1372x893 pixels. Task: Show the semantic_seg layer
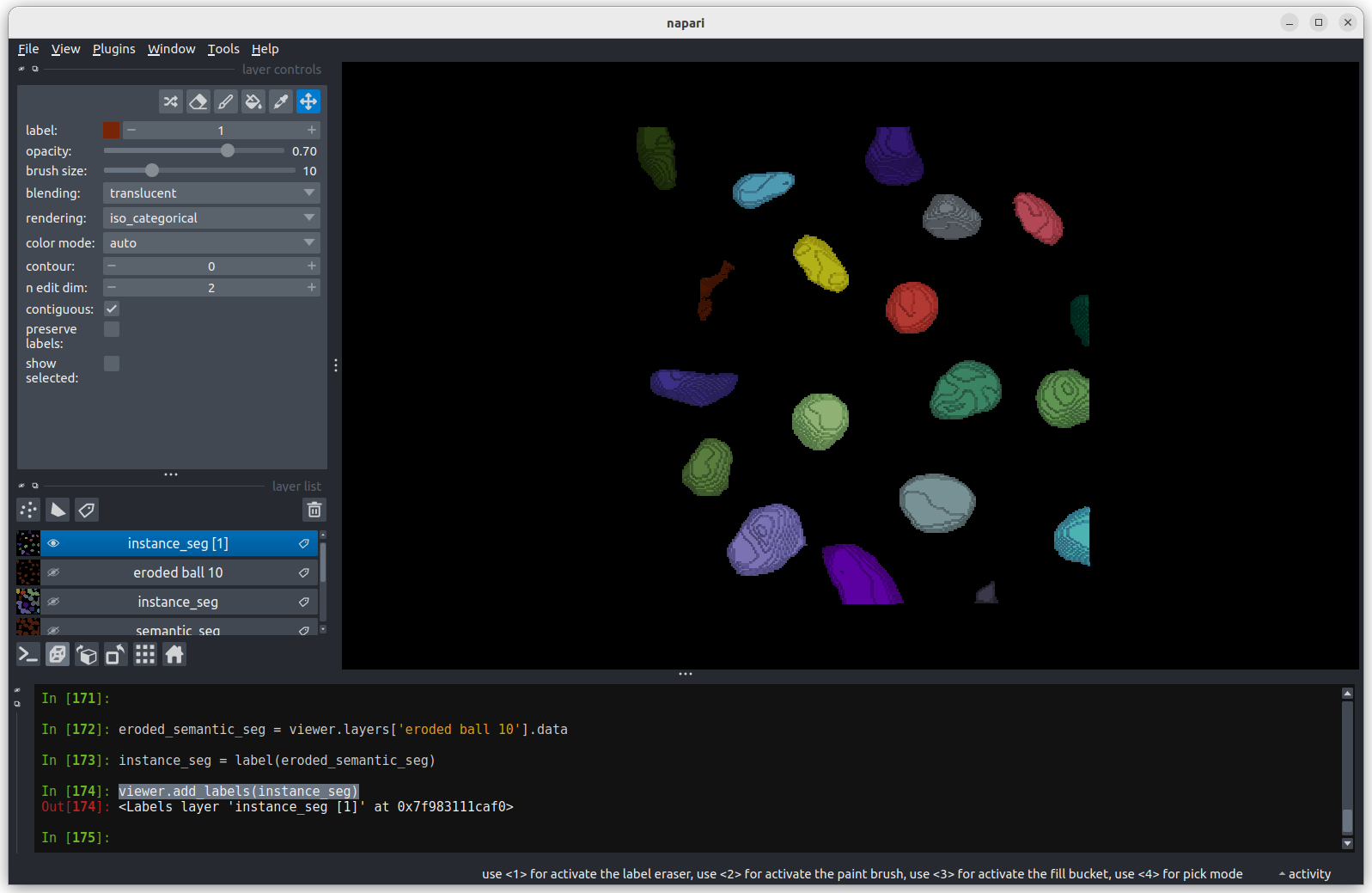(x=53, y=630)
